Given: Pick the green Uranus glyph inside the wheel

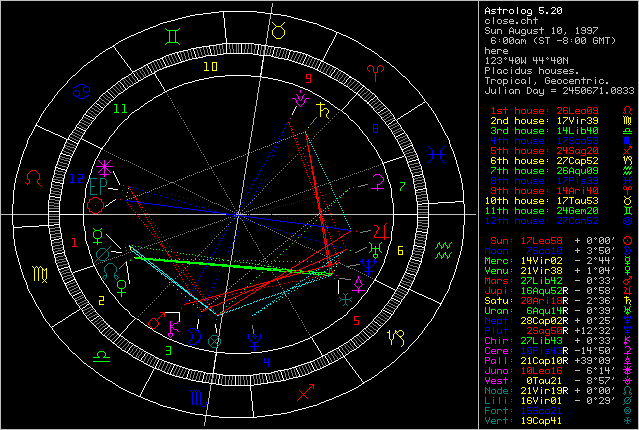Looking at the screenshot, I should pos(375,249).
